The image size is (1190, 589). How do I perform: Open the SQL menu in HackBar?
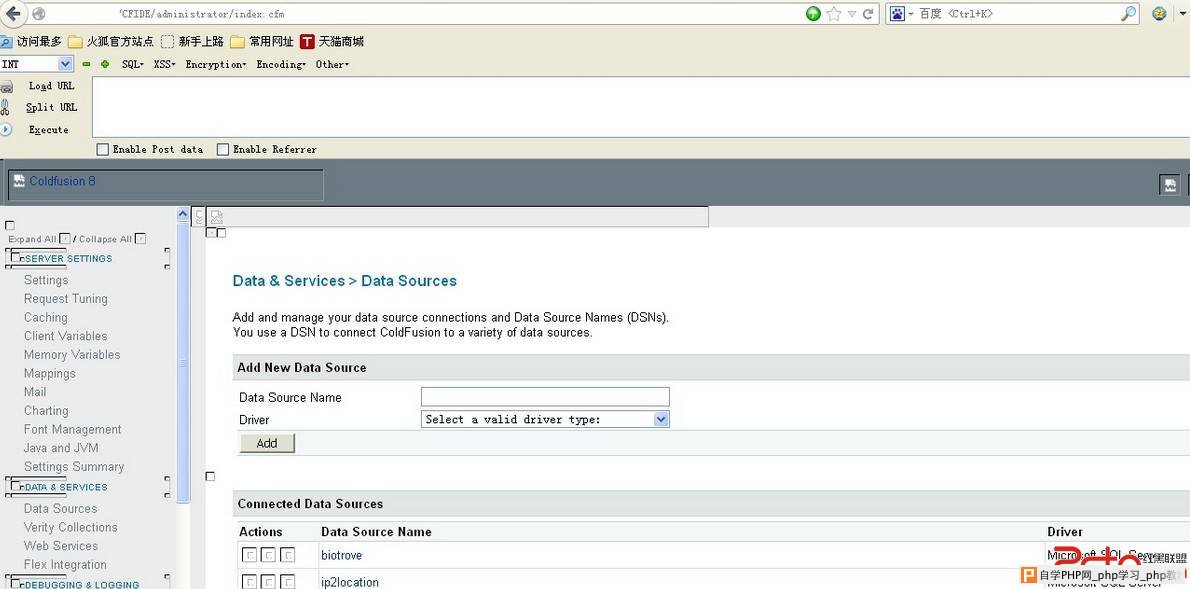pos(133,65)
